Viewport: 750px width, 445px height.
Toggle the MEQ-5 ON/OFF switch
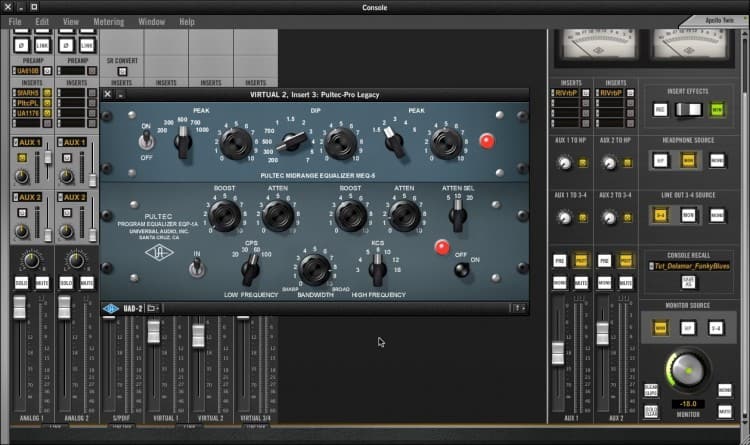146,141
